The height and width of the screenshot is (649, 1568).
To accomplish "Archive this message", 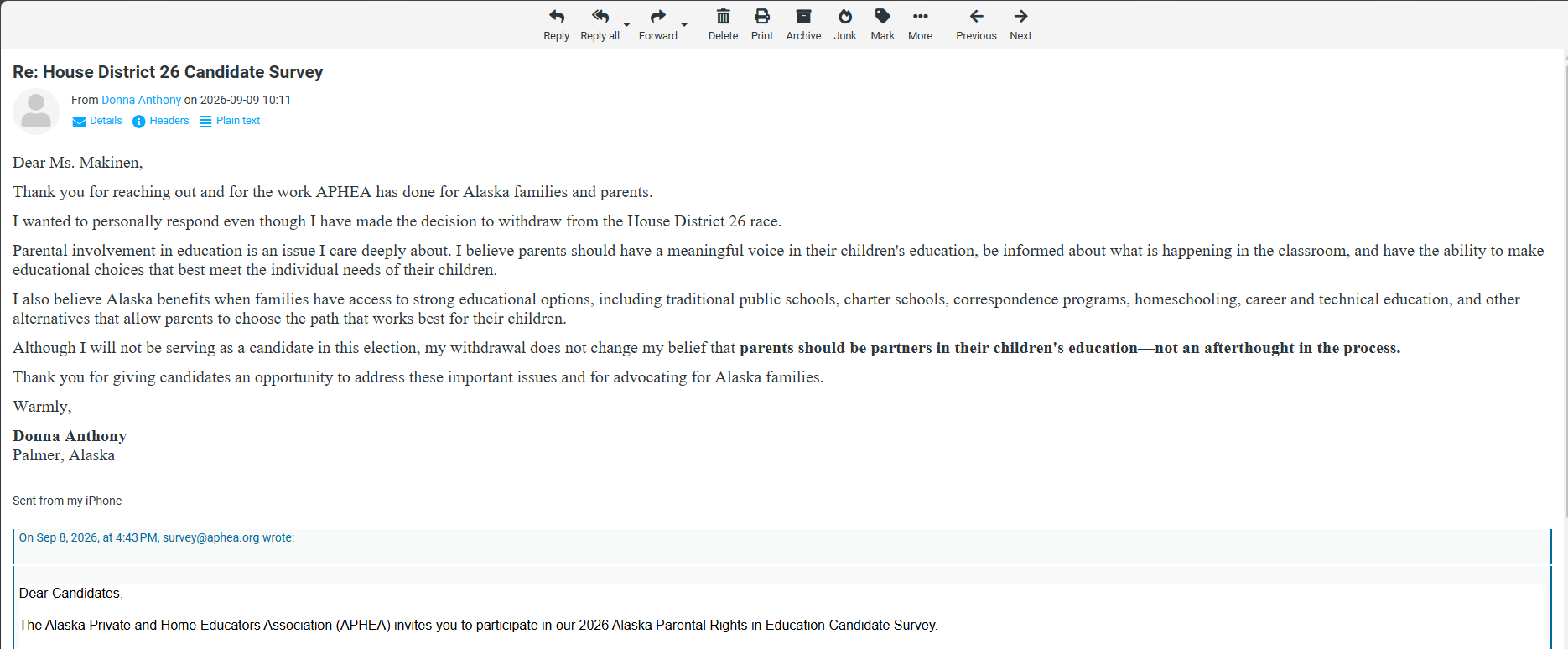I will (803, 25).
